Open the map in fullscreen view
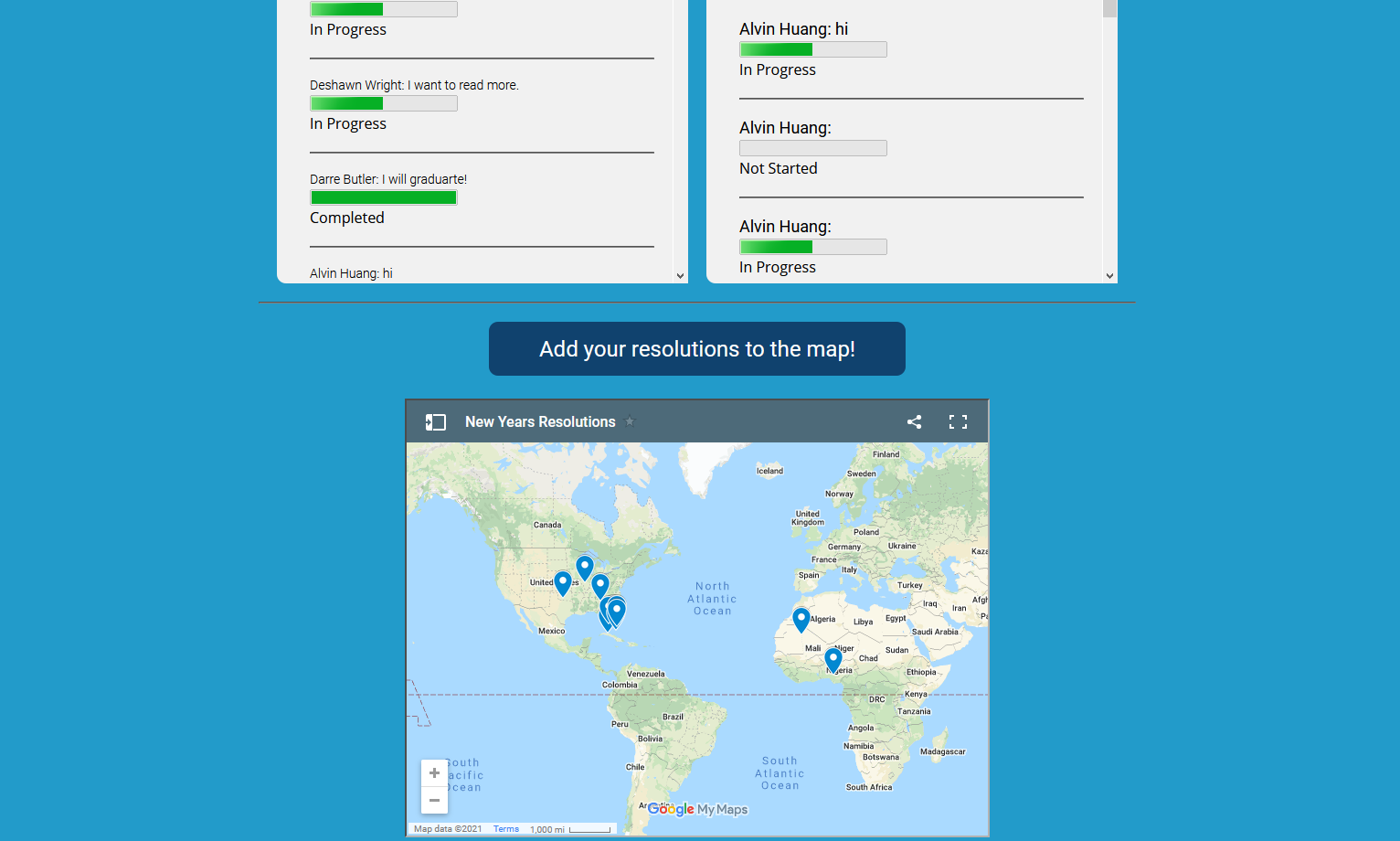 click(958, 421)
